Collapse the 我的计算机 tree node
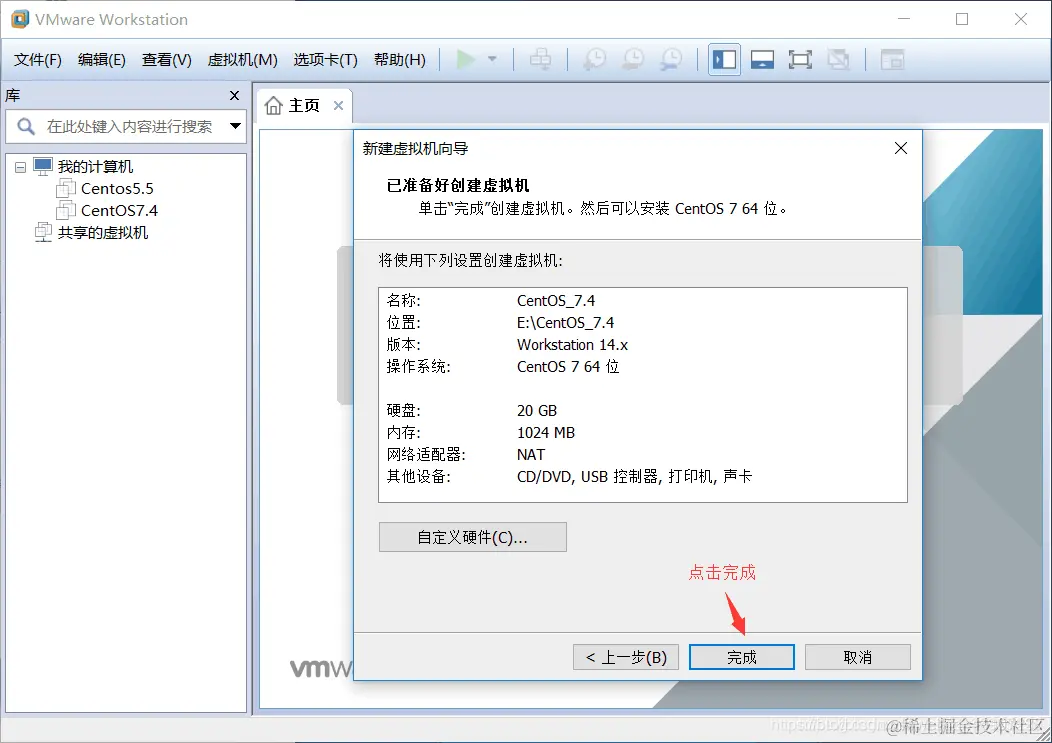Viewport: 1052px width, 743px height. pos(20,166)
